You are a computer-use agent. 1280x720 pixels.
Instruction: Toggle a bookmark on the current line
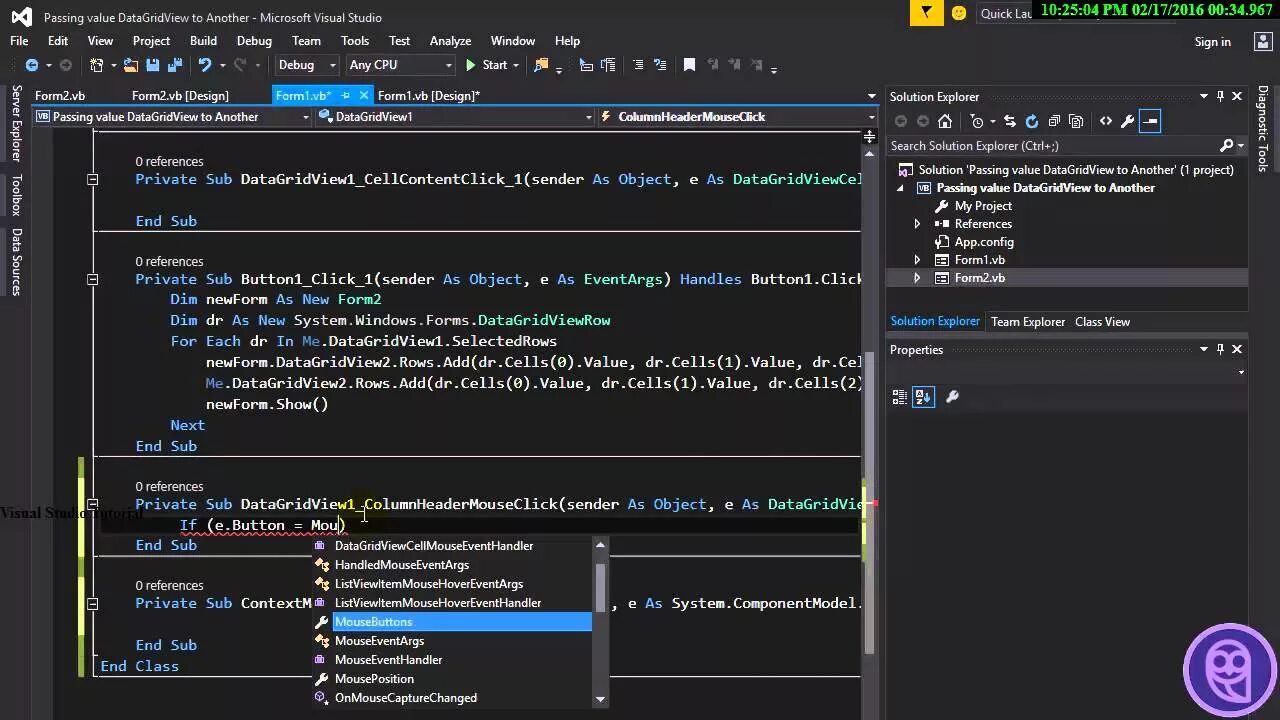click(x=689, y=65)
